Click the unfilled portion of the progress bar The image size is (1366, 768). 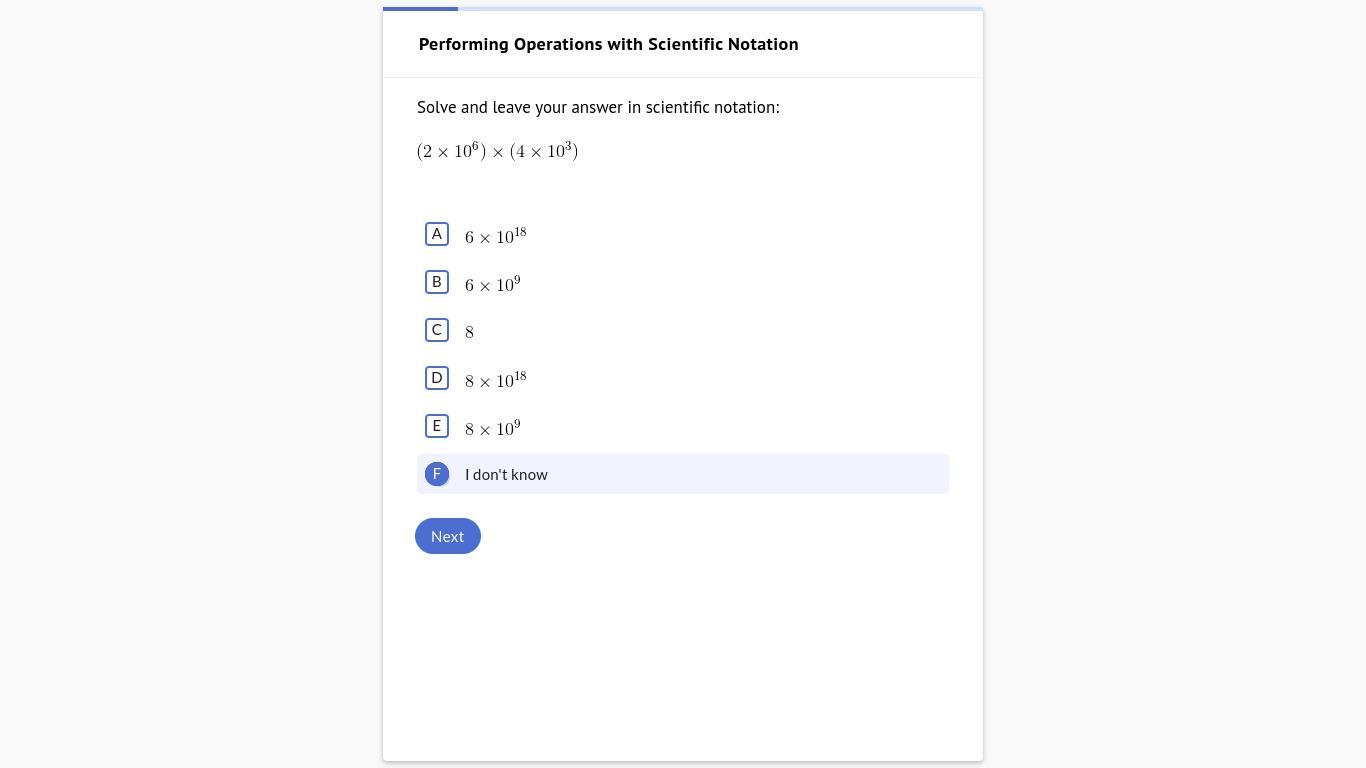tap(720, 9)
